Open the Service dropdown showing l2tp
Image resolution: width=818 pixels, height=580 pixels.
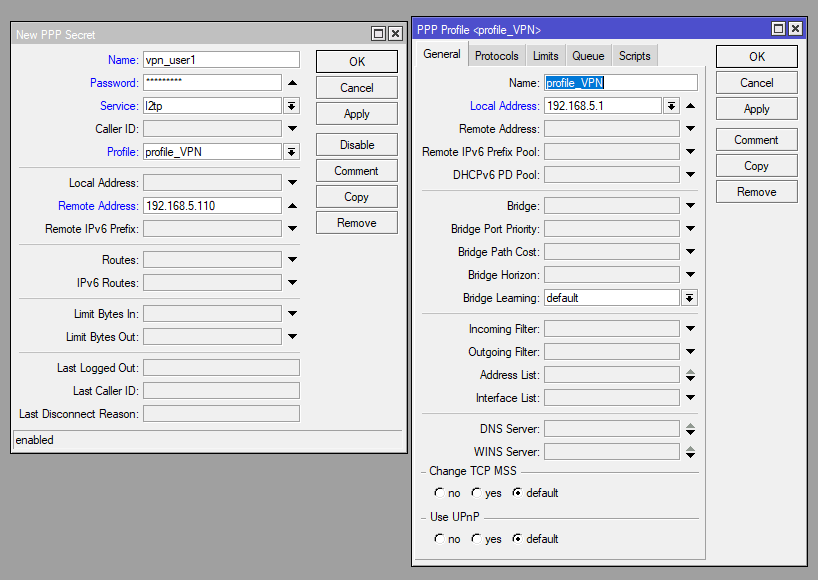coord(292,106)
